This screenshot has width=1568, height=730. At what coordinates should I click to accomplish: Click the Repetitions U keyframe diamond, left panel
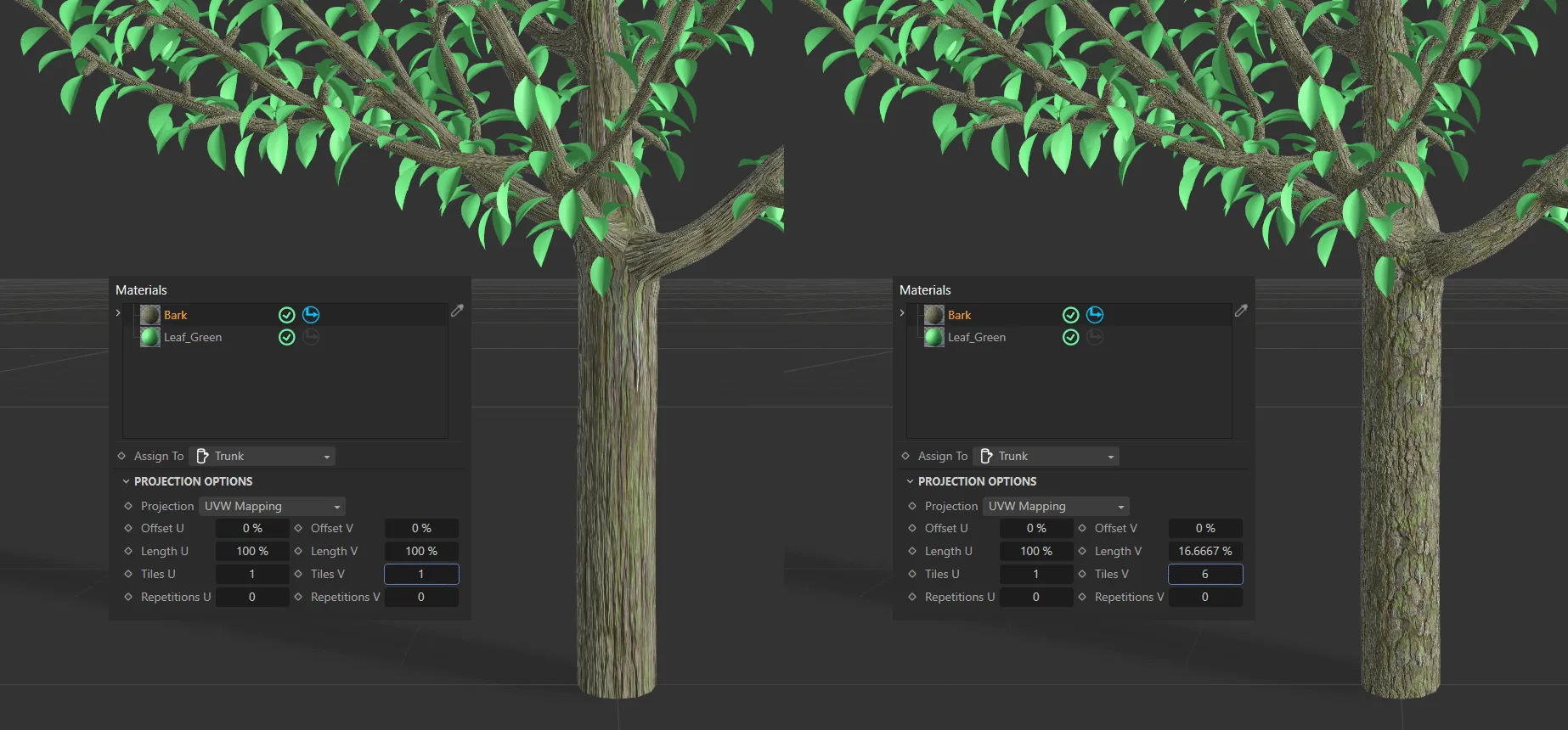128,597
